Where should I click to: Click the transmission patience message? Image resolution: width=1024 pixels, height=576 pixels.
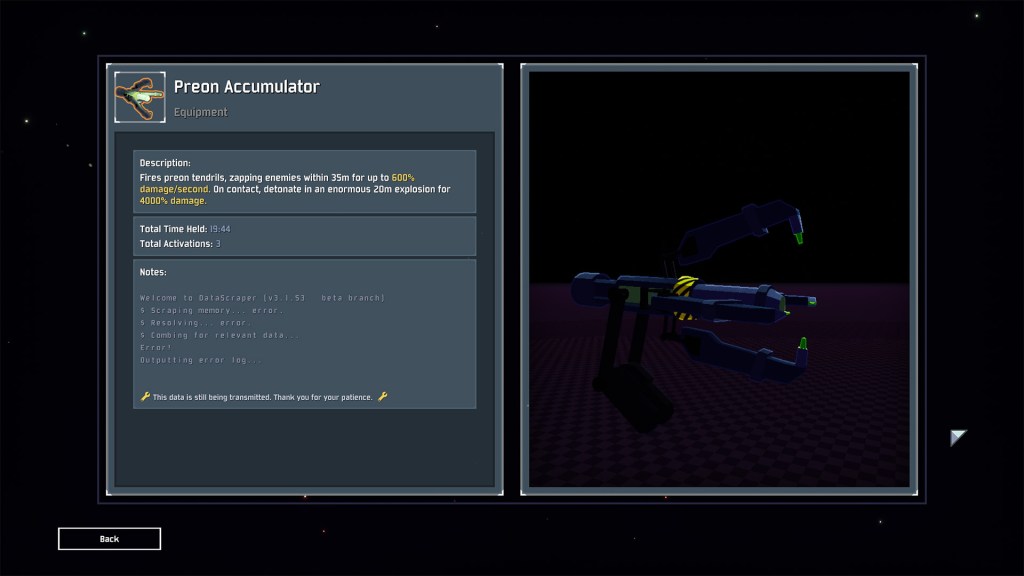[x=265, y=396]
